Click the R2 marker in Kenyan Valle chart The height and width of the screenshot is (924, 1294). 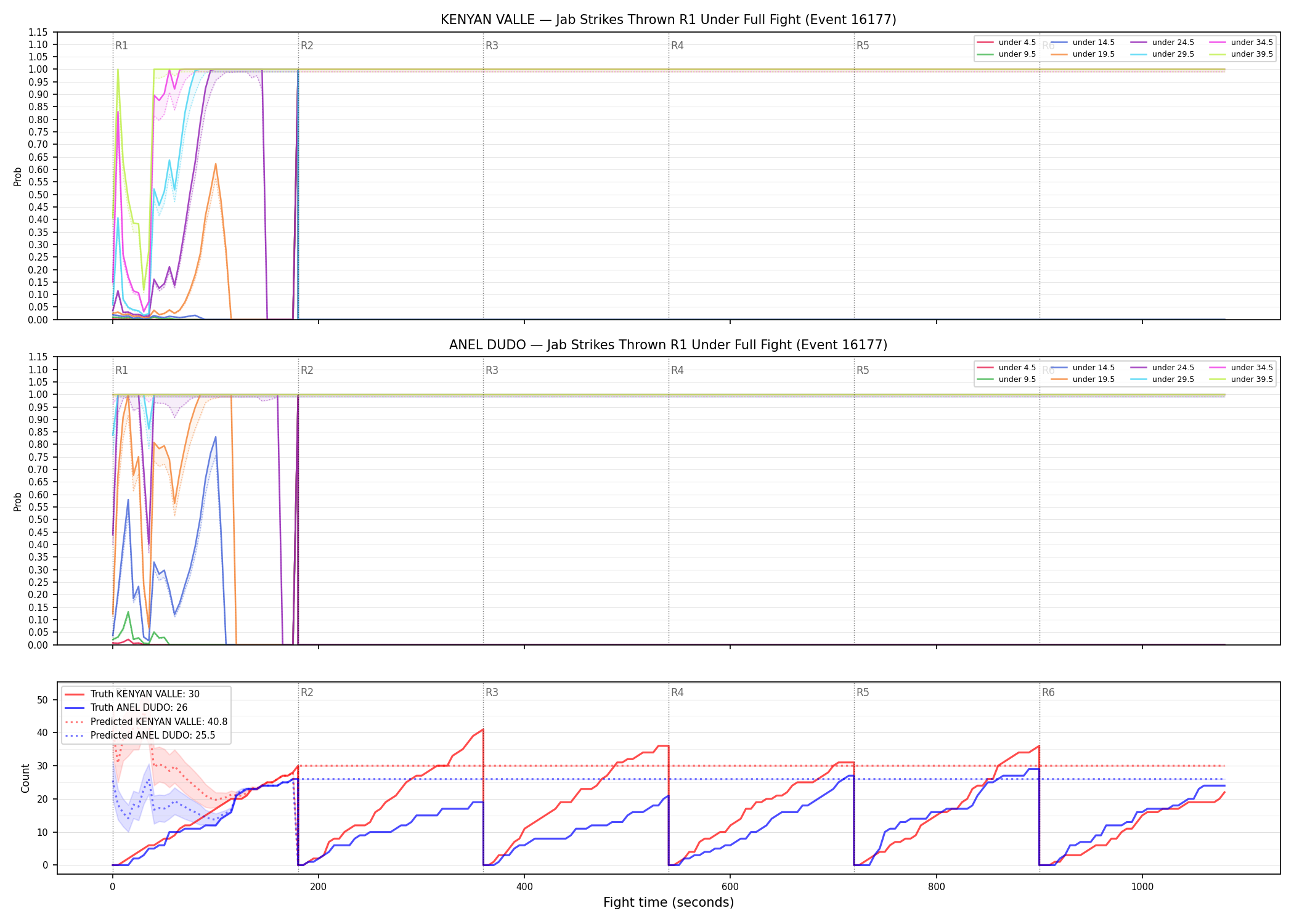click(x=307, y=46)
